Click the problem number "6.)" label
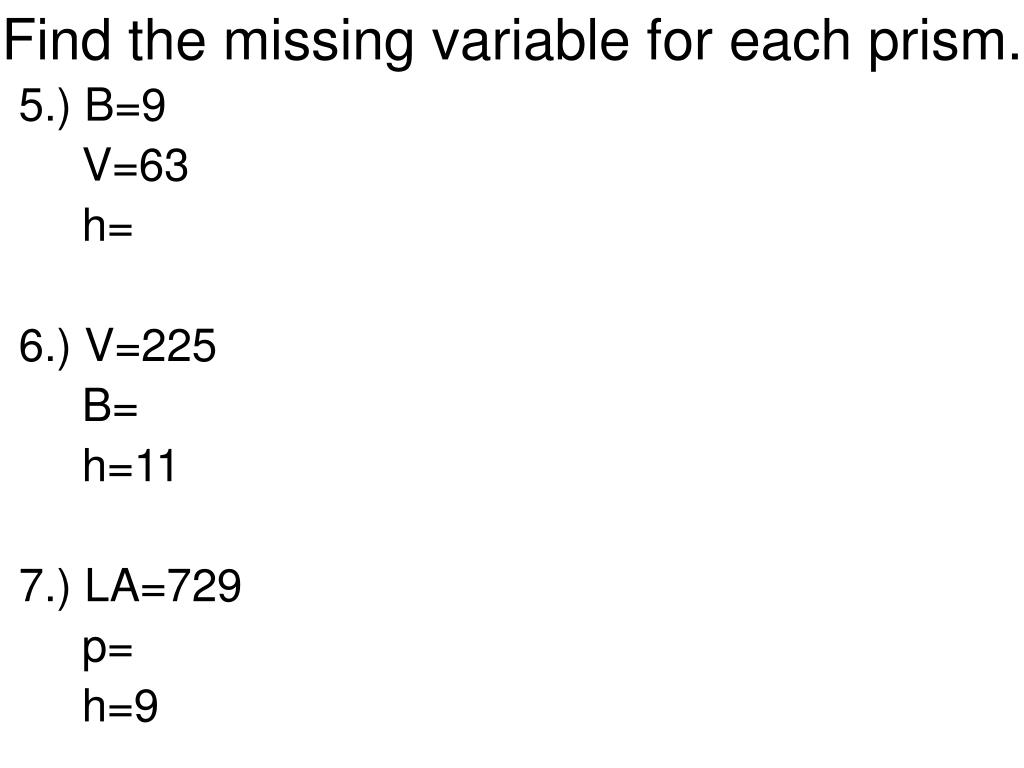 coord(45,347)
